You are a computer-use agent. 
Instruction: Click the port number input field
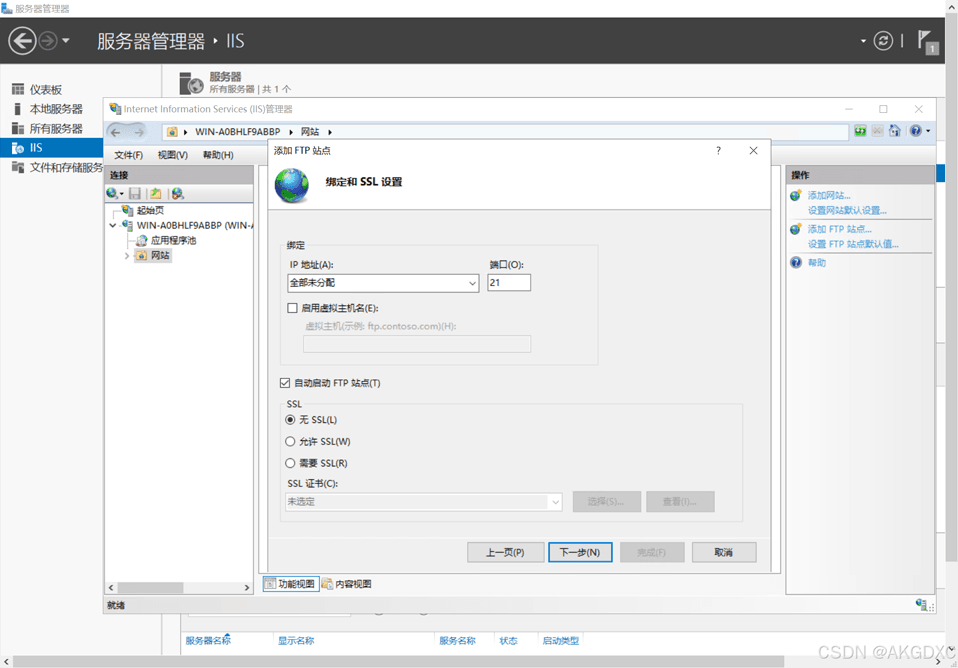(509, 283)
